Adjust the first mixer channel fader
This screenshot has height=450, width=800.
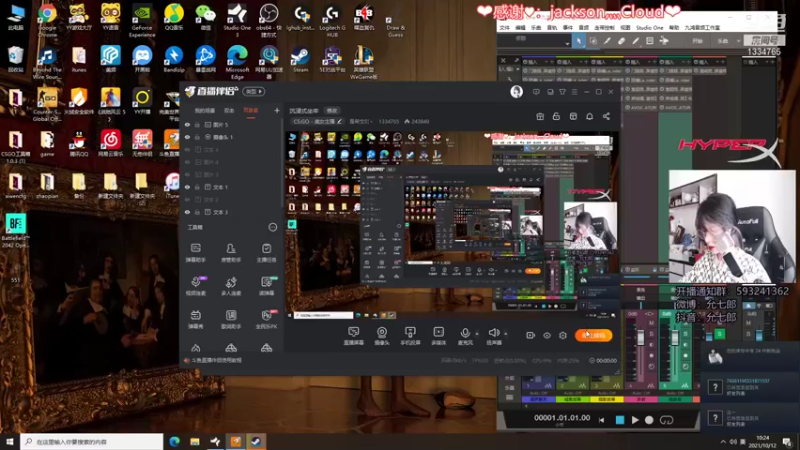tap(641, 337)
